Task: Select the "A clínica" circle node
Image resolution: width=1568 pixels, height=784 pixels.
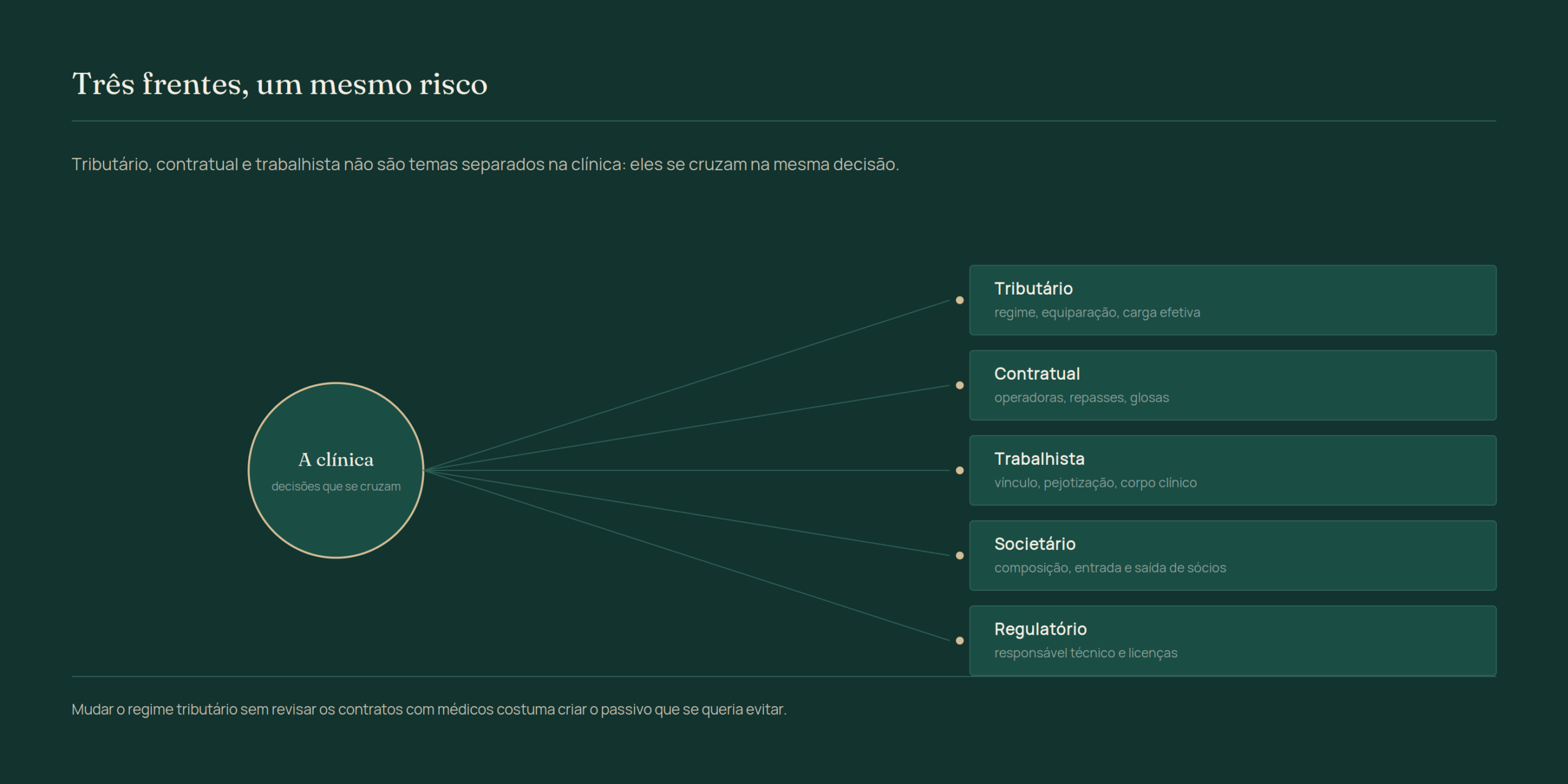Action: (336, 470)
